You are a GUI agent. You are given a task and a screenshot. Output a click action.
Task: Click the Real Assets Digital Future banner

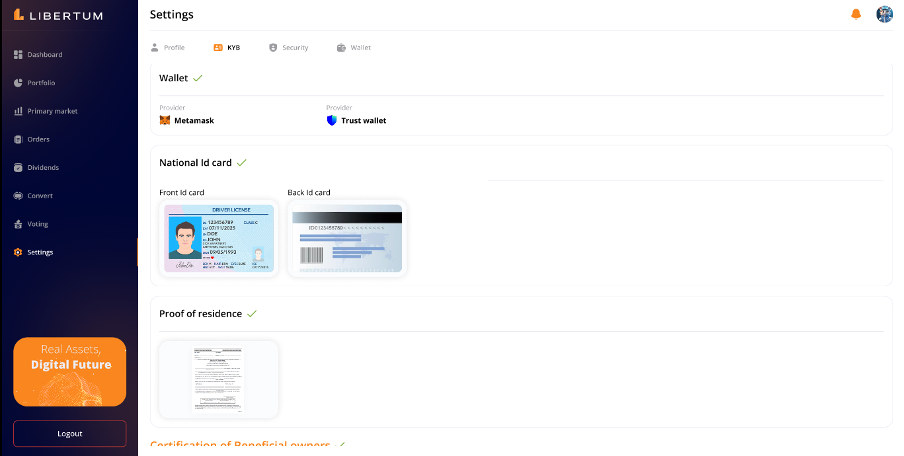[x=70, y=371]
